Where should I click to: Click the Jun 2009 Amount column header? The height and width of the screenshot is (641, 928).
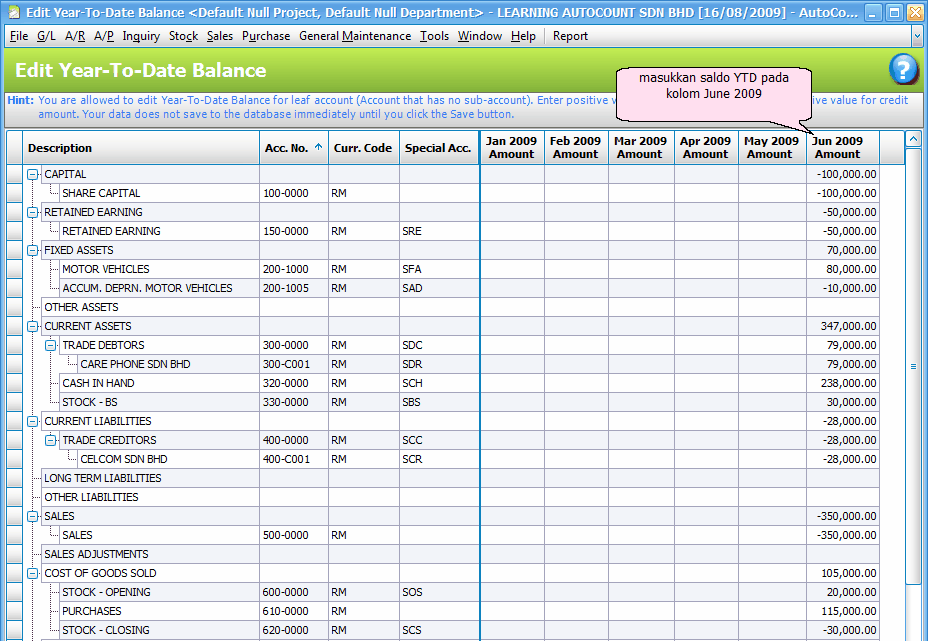[x=842, y=148]
